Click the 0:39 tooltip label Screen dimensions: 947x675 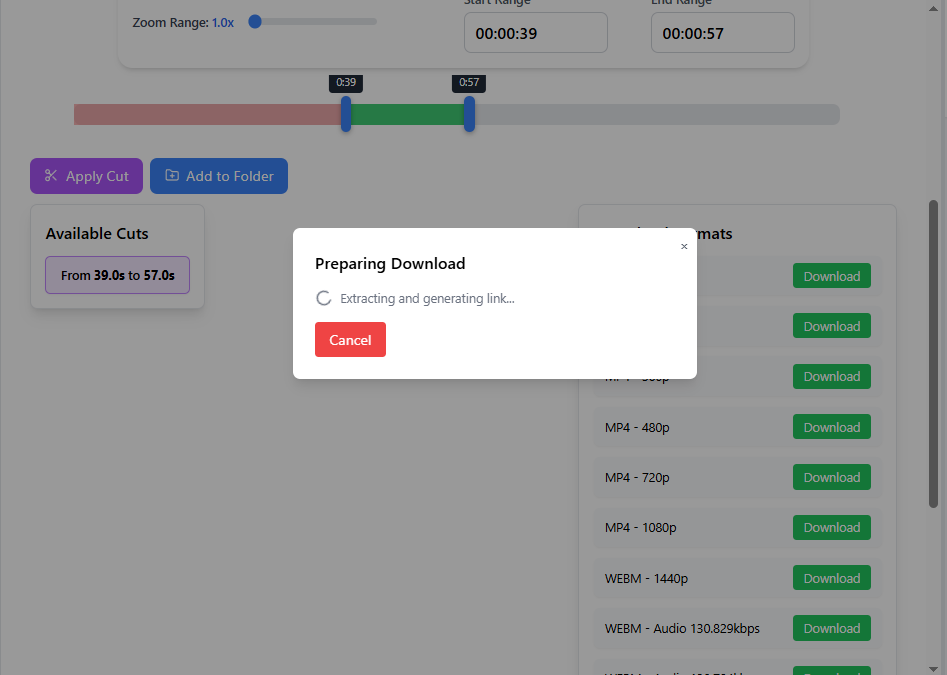tap(346, 83)
